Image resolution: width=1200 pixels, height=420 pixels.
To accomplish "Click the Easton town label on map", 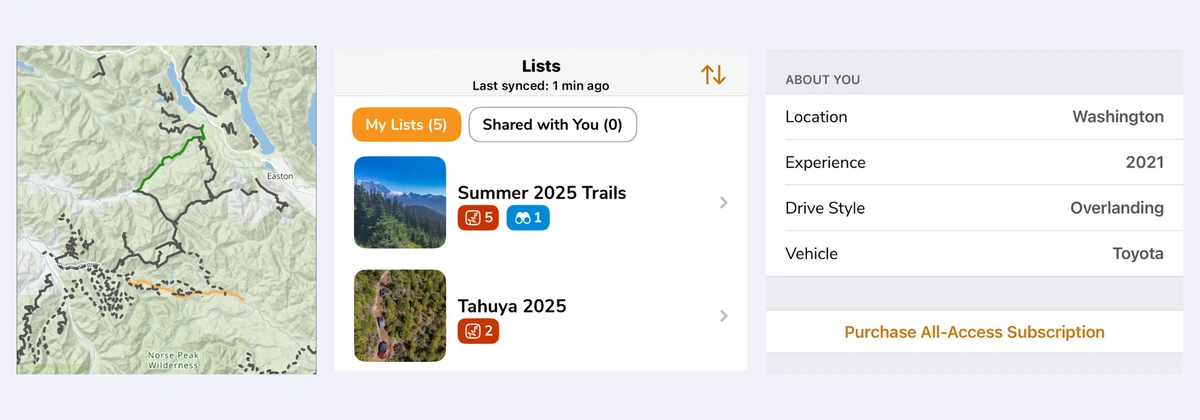I will (280, 176).
